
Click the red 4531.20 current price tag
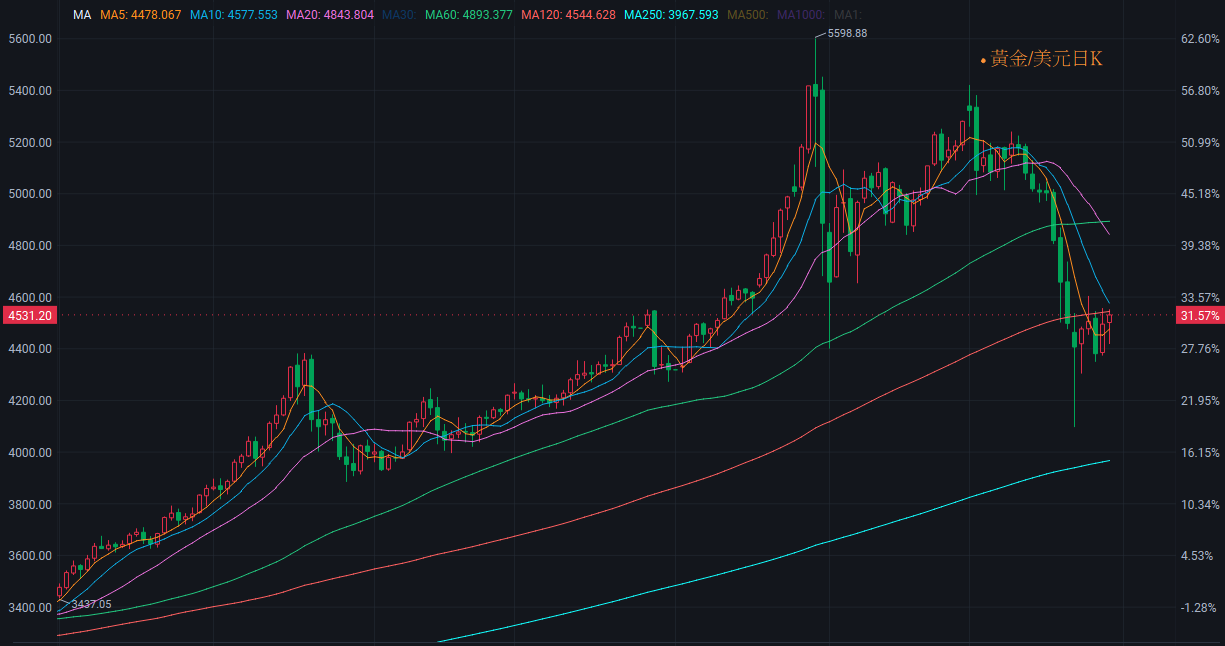tap(29, 315)
